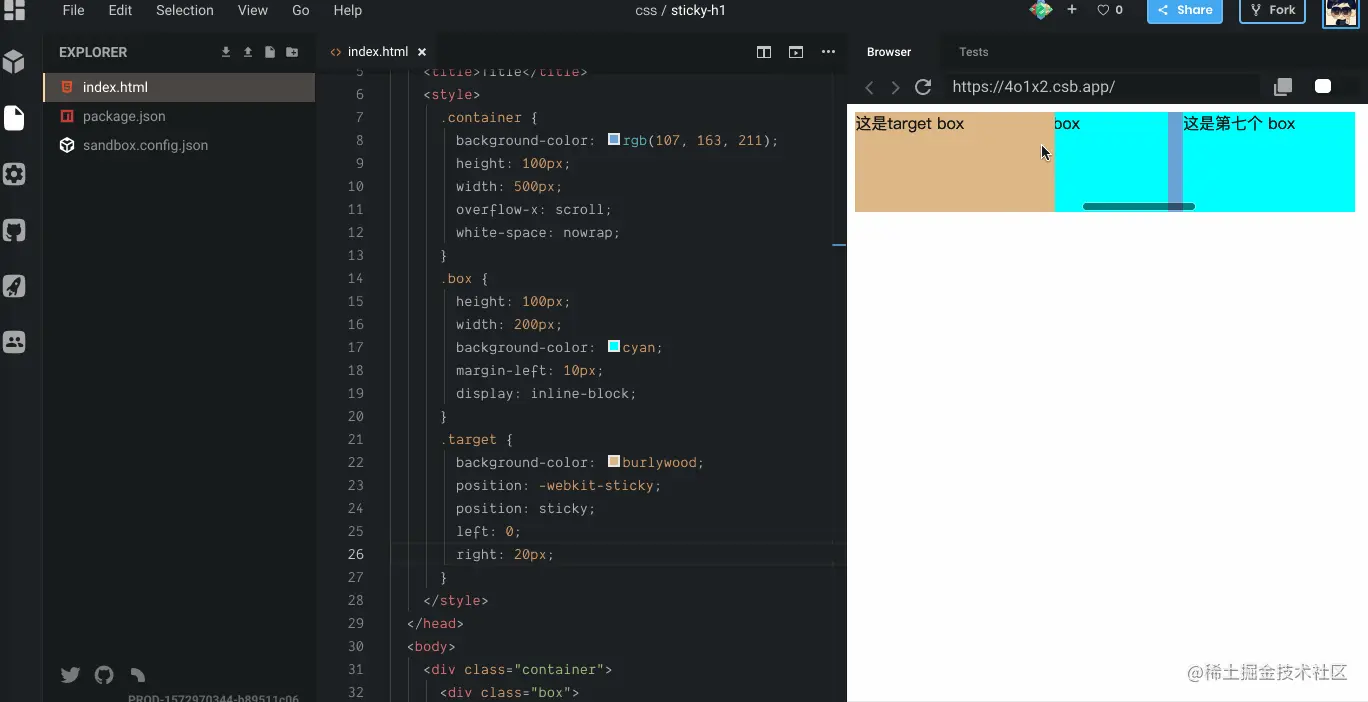This screenshot has height=702, width=1368.
Task: Open the Deployment rocket icon in sidebar
Action: (14, 286)
